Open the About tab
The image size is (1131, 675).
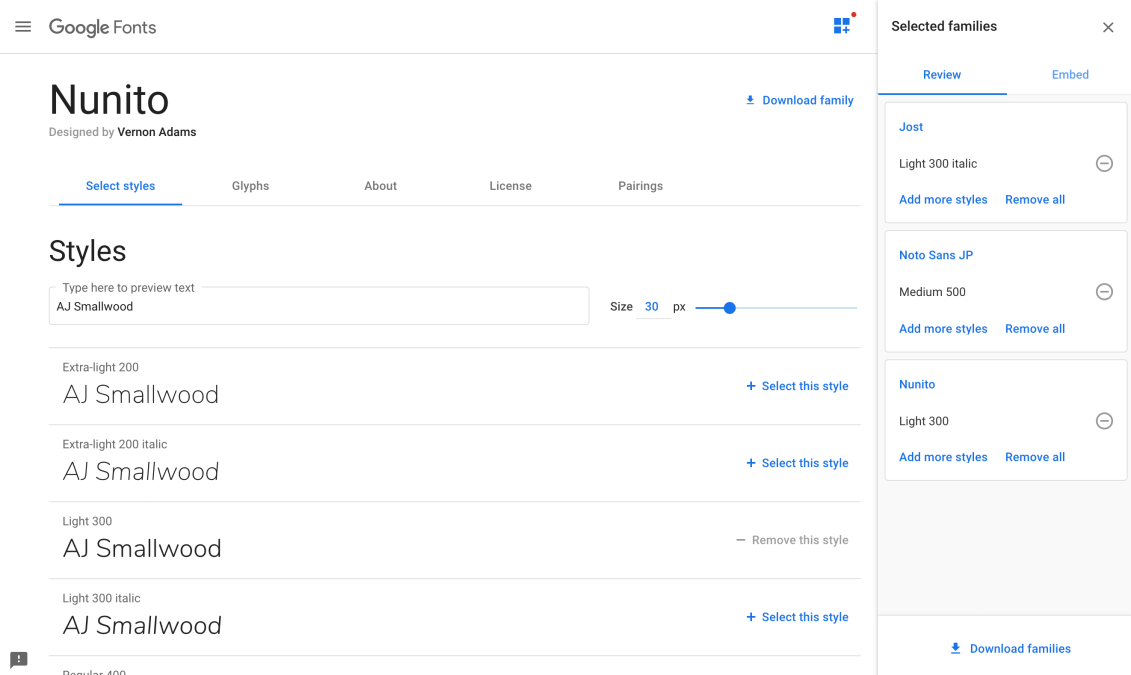point(380,186)
